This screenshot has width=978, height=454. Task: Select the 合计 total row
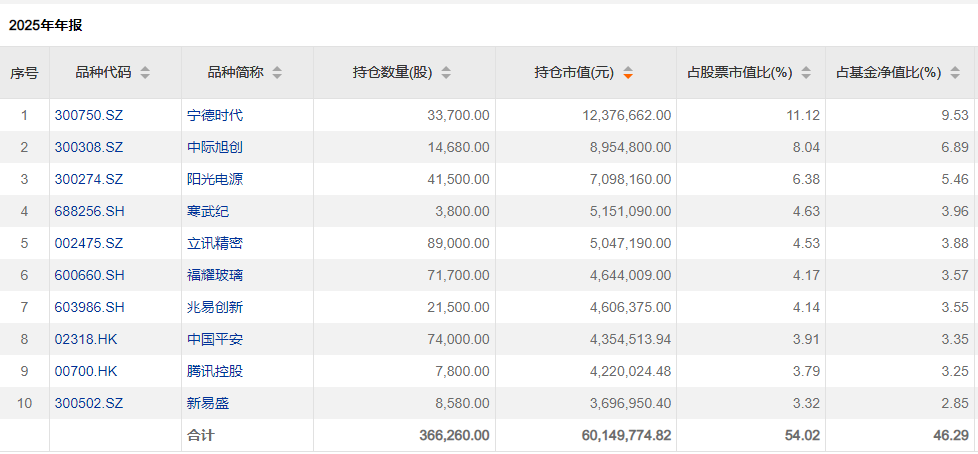pos(201,435)
